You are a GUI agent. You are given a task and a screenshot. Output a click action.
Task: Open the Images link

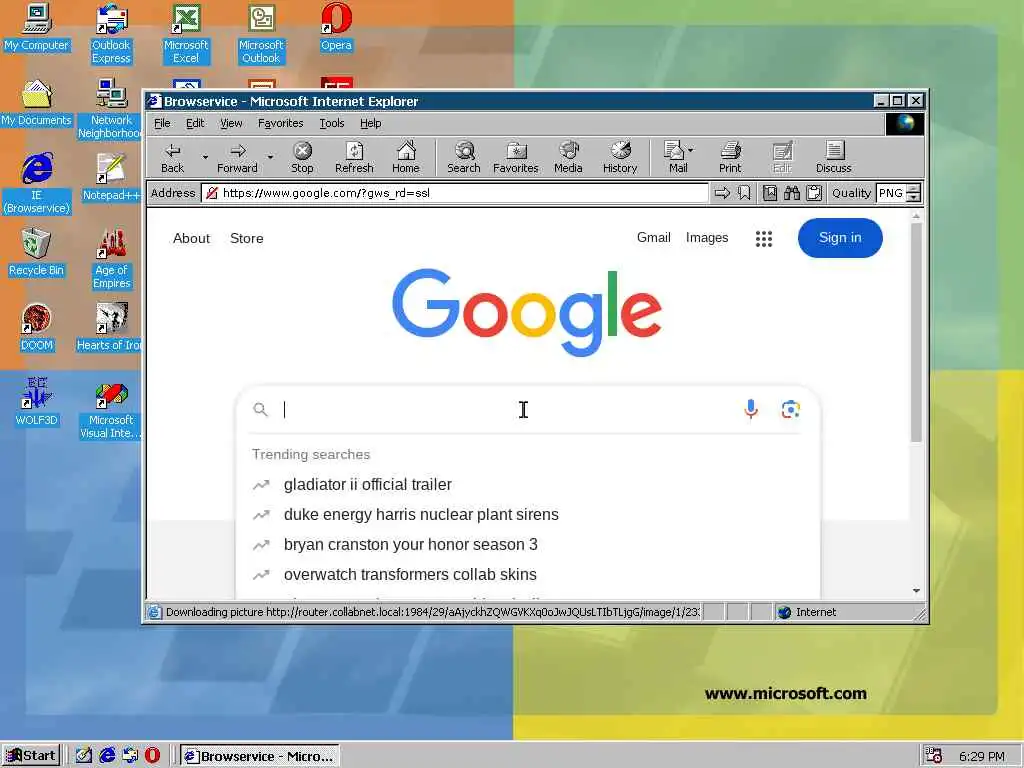coord(707,238)
